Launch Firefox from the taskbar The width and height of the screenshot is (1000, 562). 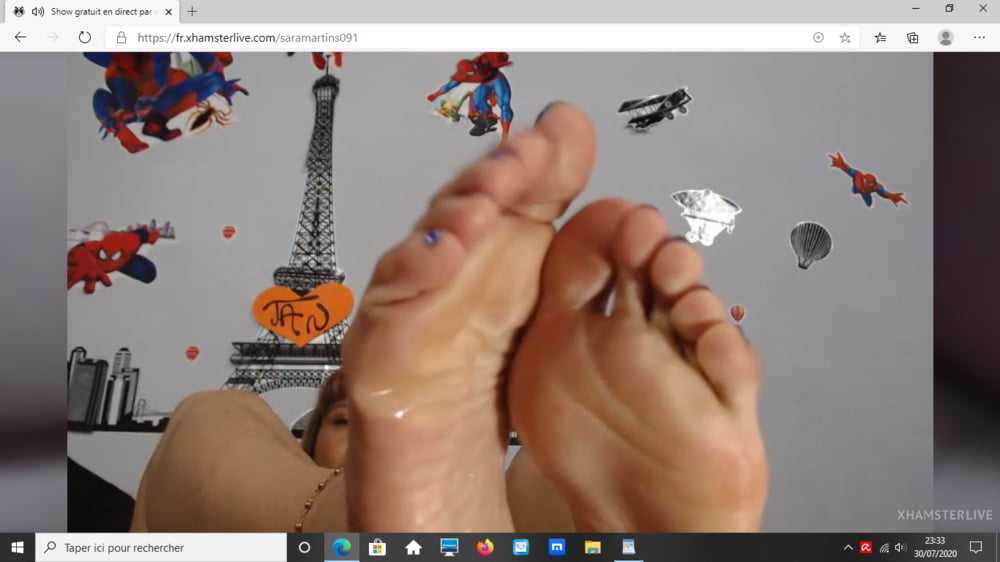click(x=485, y=547)
